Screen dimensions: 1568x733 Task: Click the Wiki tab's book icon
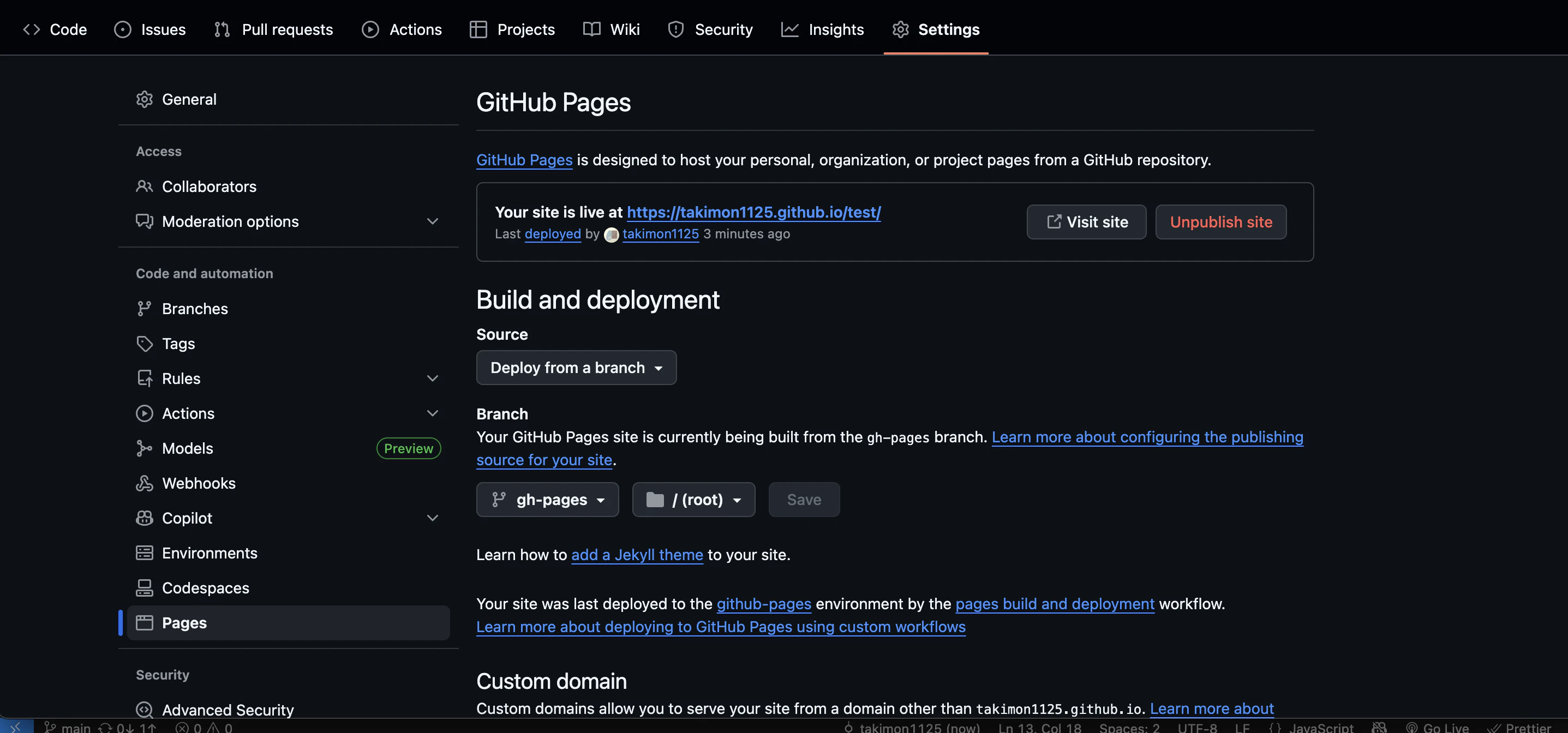pos(591,29)
